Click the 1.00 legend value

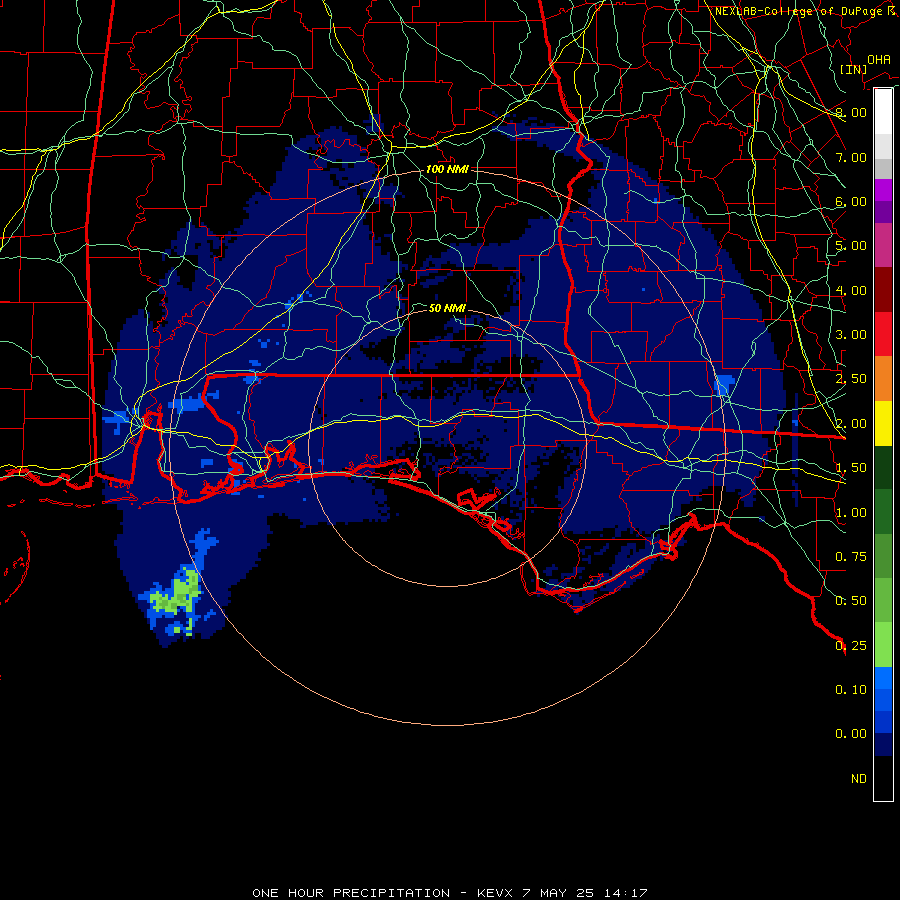coord(851,513)
